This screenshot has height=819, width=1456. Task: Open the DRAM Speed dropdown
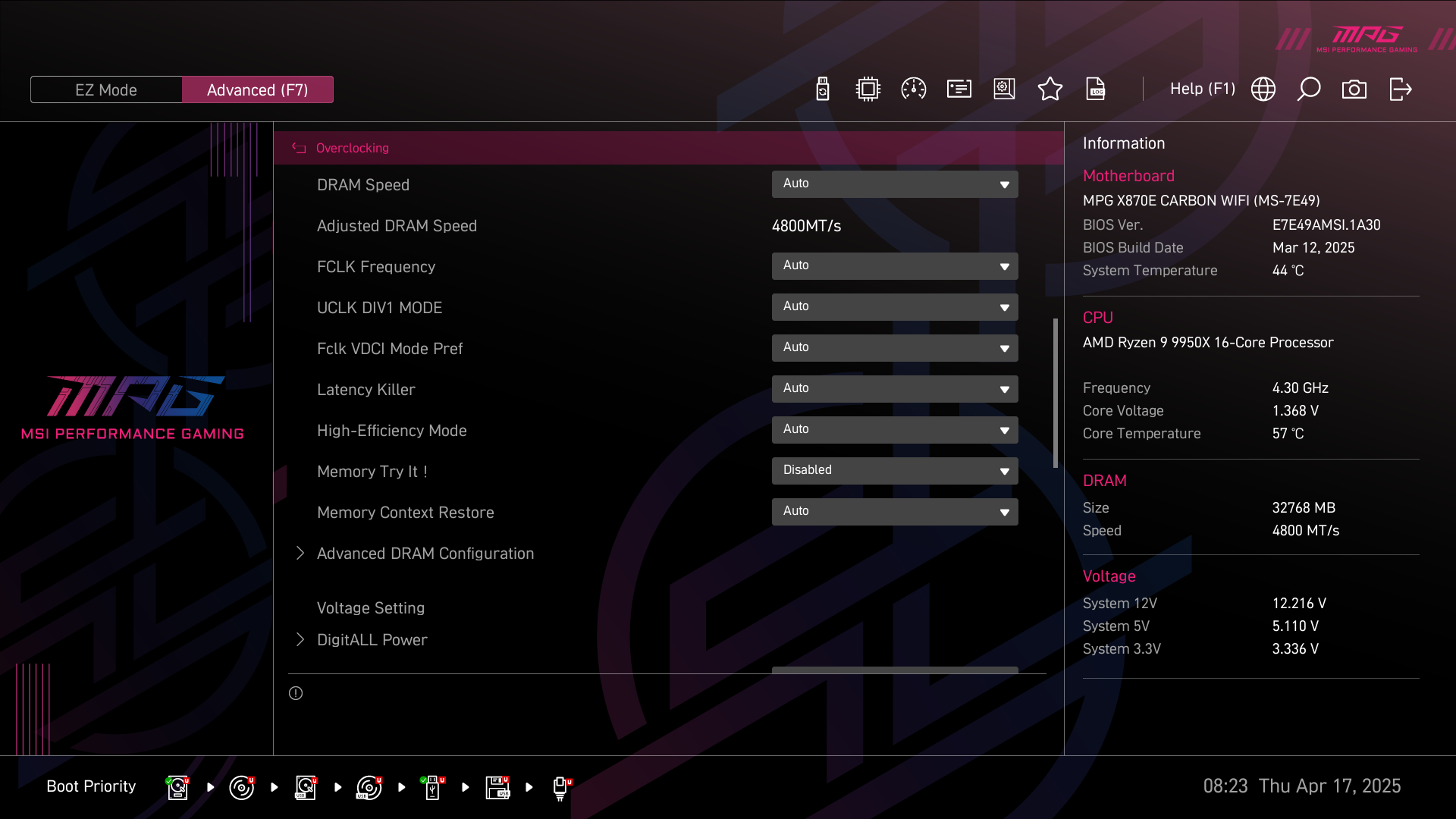(x=894, y=184)
